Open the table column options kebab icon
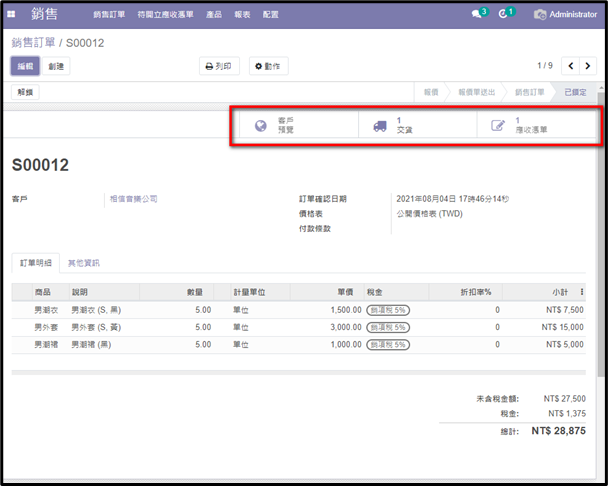608x486 pixels. click(582, 292)
